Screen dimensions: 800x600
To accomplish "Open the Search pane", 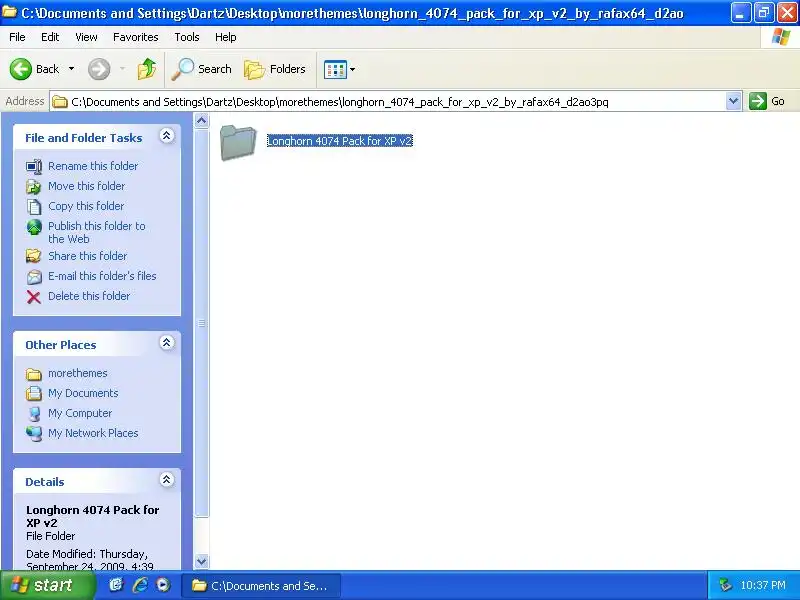I will point(202,69).
